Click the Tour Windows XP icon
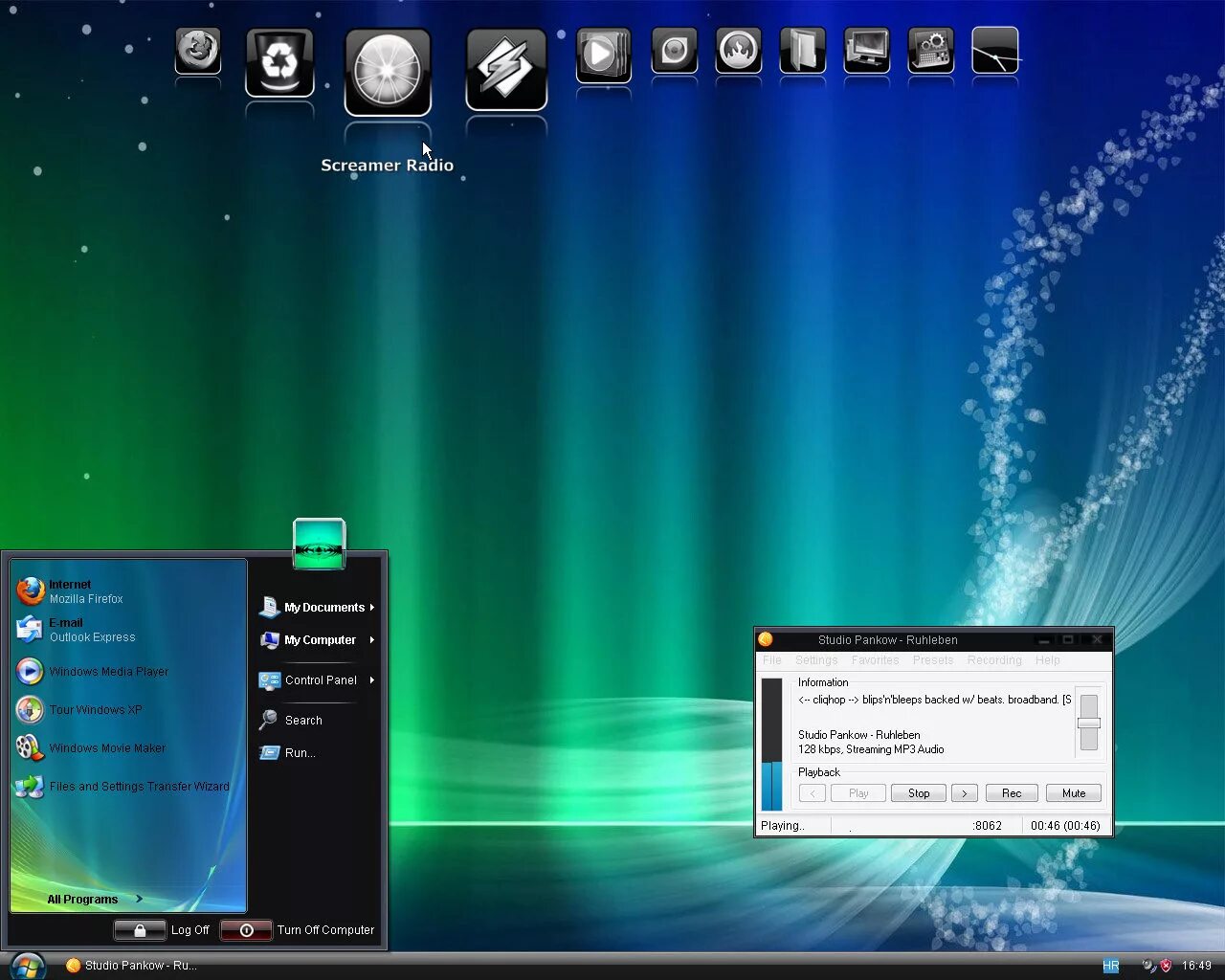 click(x=30, y=709)
